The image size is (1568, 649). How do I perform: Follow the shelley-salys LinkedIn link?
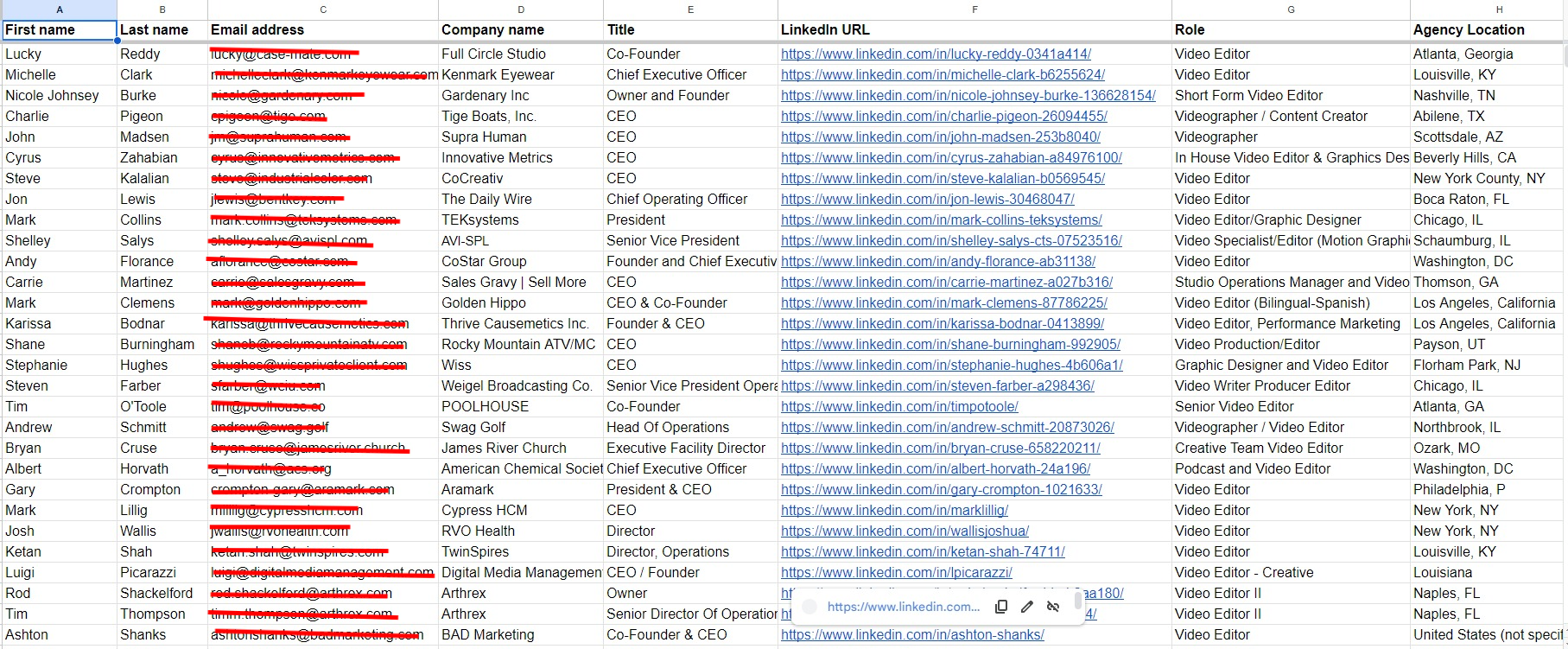(x=951, y=240)
